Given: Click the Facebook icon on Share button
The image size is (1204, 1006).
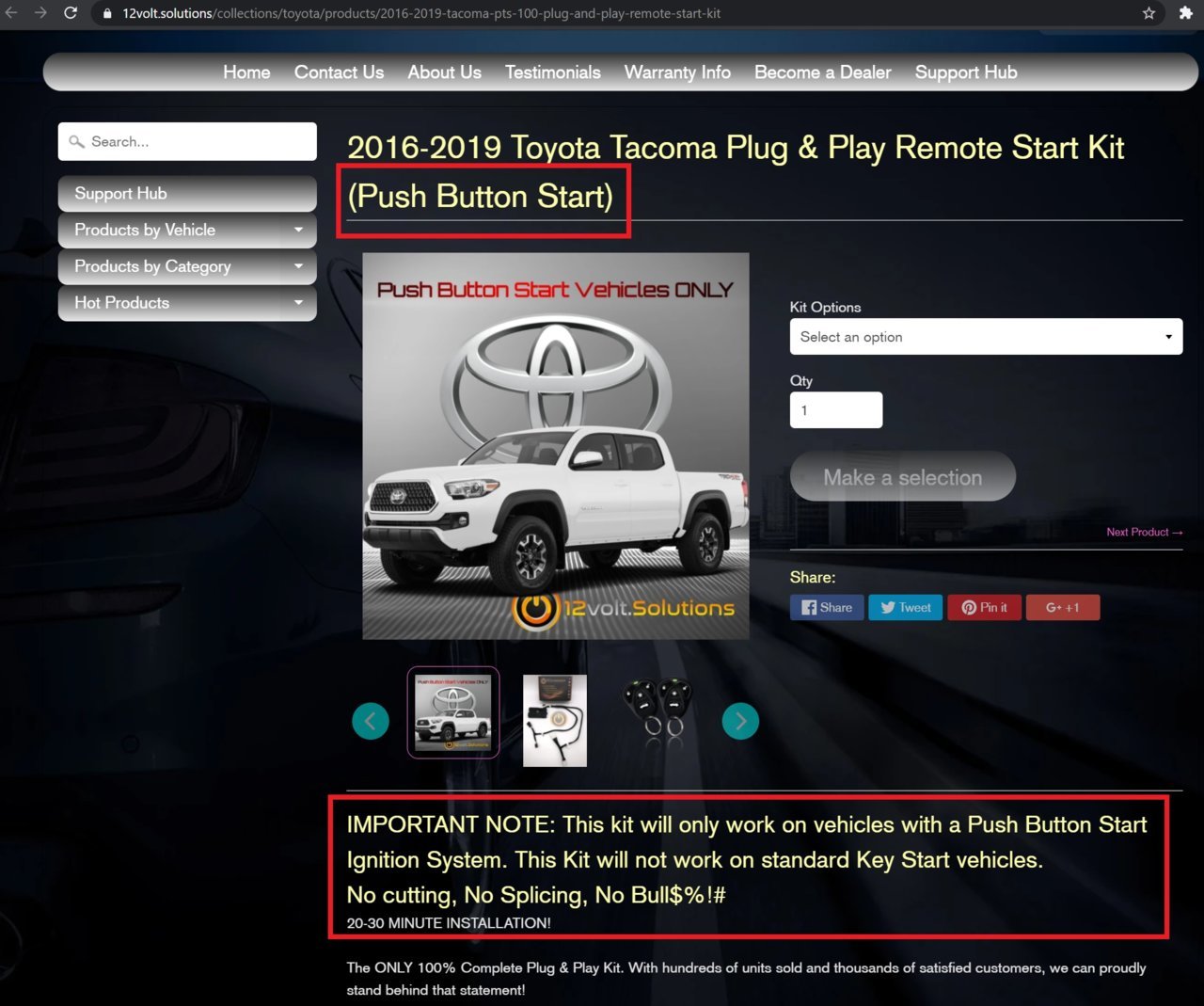Looking at the screenshot, I should pyautogui.click(x=809, y=608).
